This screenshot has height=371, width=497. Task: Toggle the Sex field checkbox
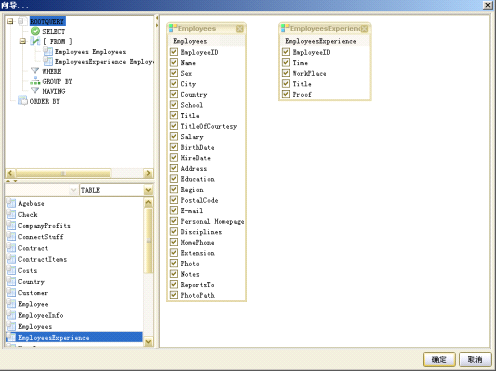click(174, 73)
